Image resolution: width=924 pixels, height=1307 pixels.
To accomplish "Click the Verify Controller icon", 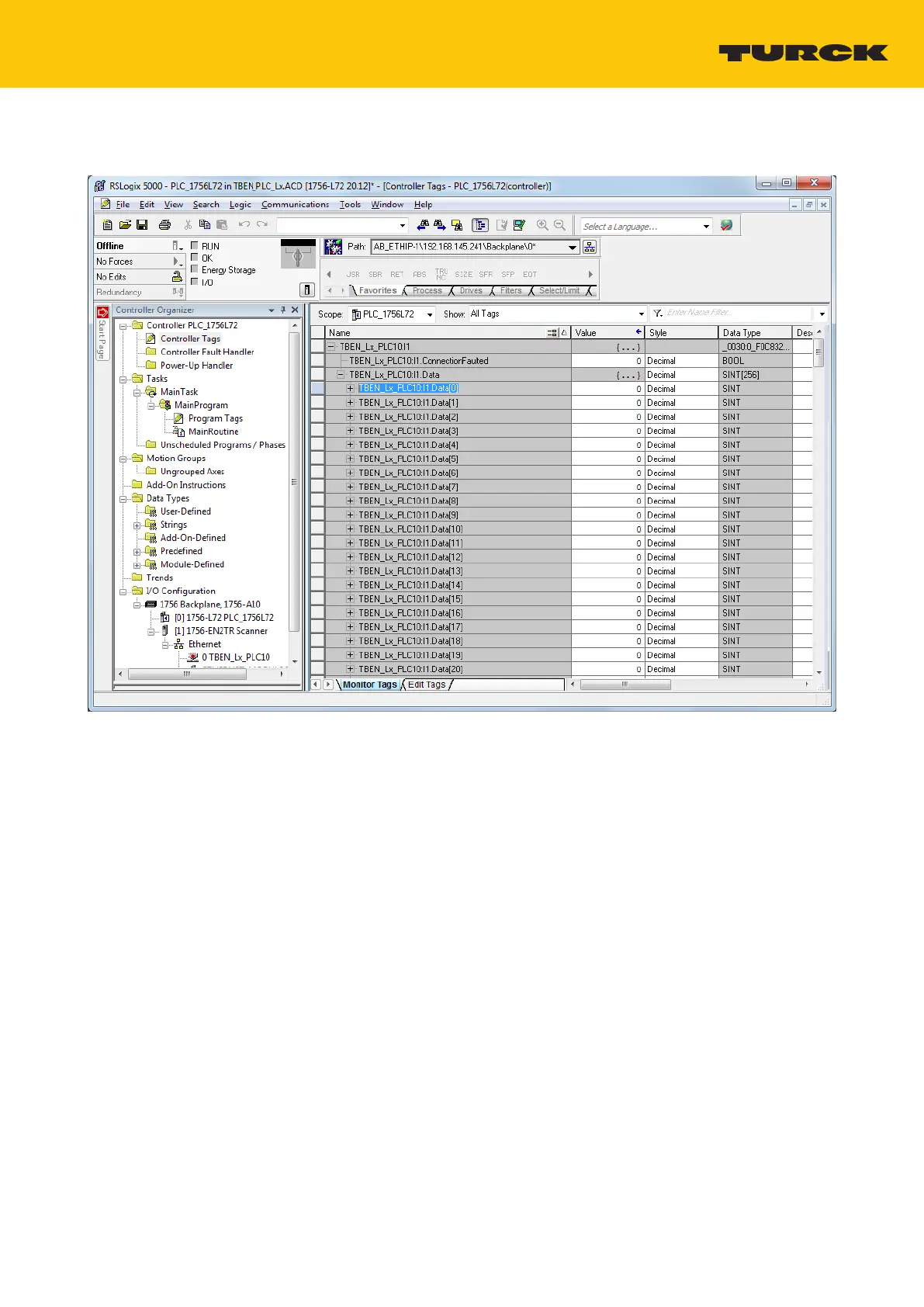I will [519, 225].
